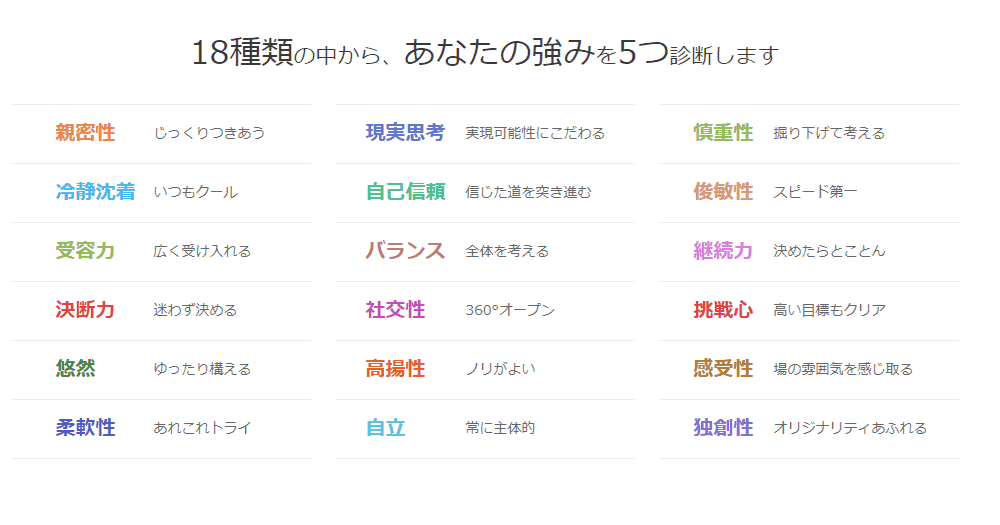This screenshot has height=525, width=1000.
Task: Click the 親密性 strength label
Action: pyautogui.click(x=85, y=132)
